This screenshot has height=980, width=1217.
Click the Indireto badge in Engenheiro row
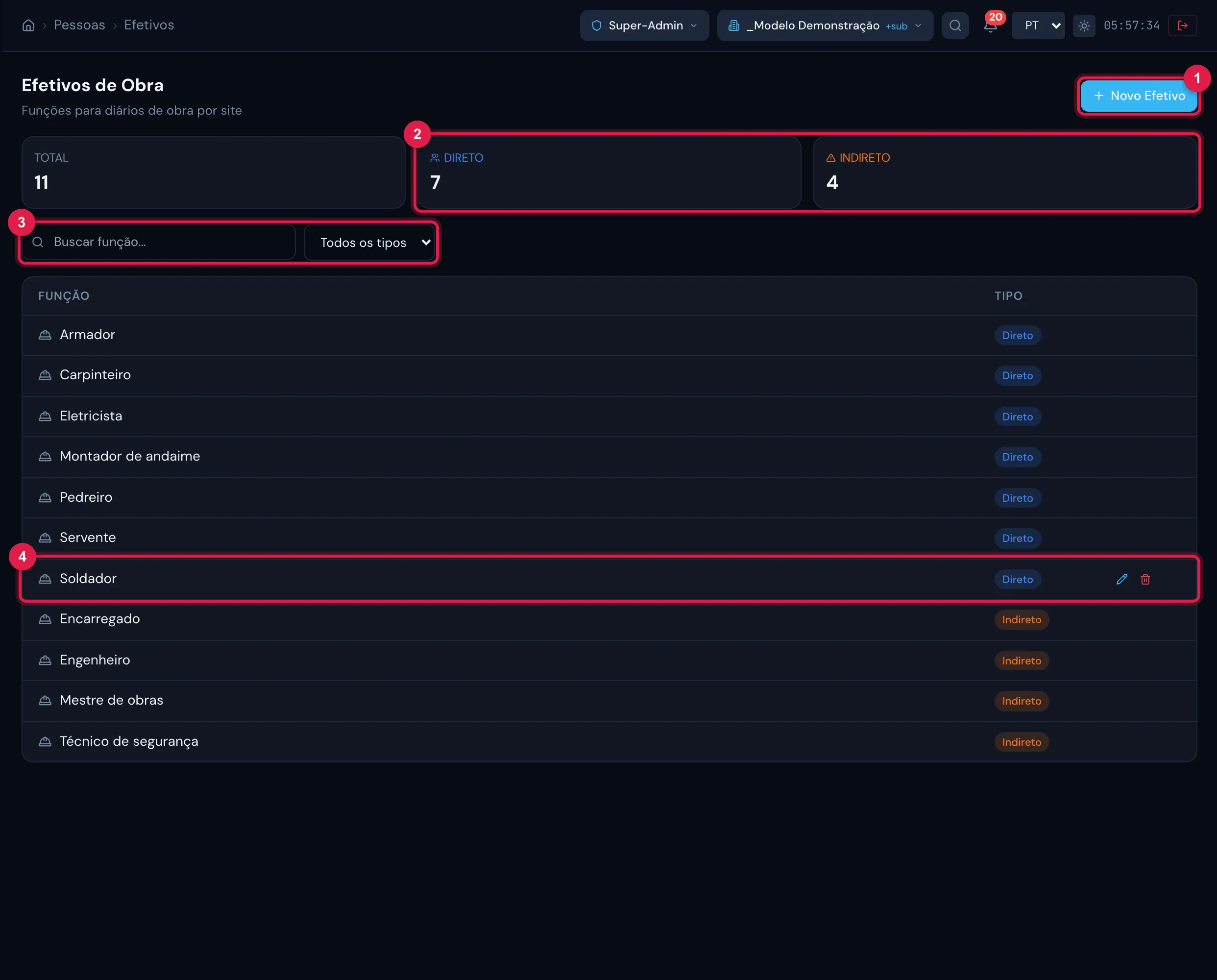tap(1021, 661)
